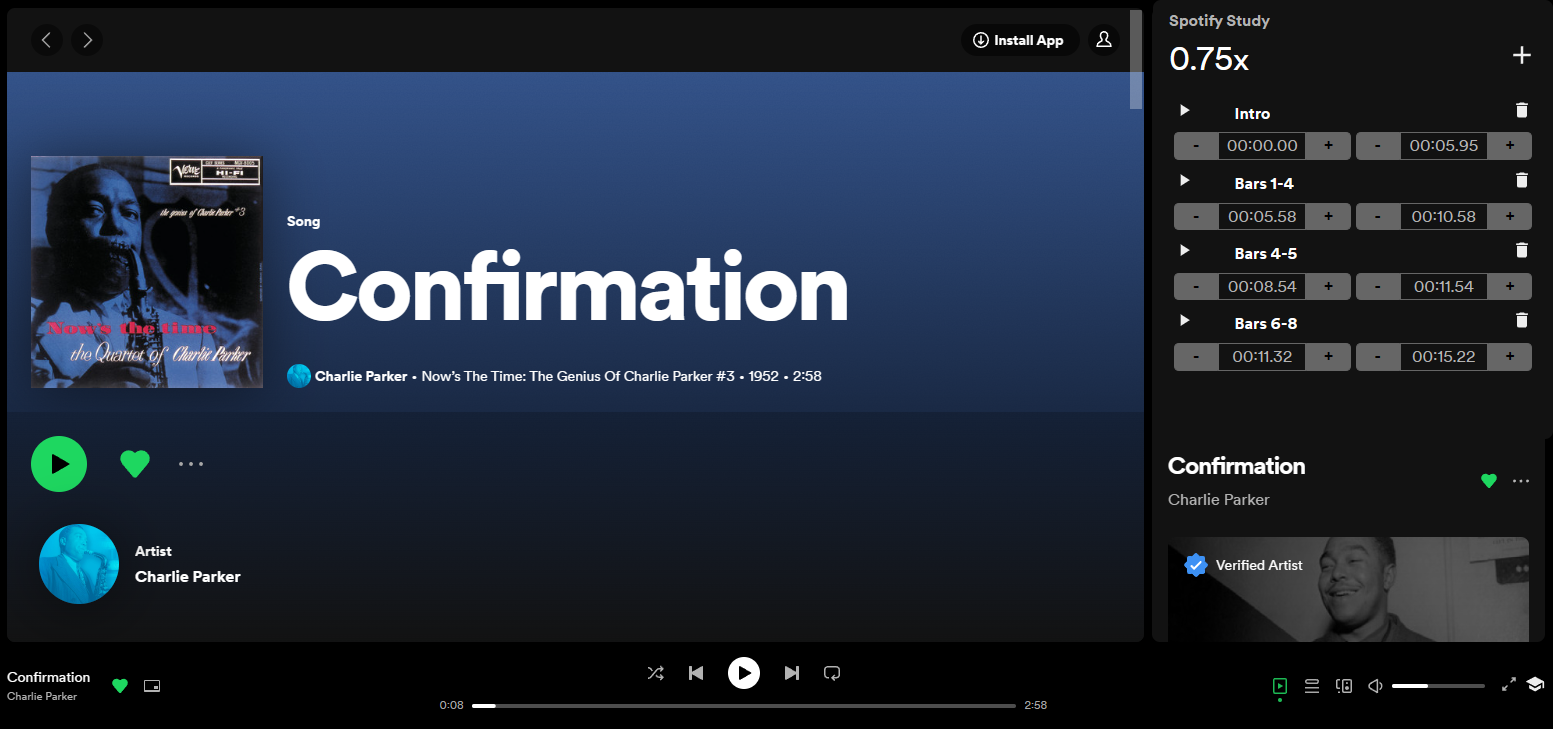Unlike the song using the large green heart
Screen dimensions: 1553x729
135,464
